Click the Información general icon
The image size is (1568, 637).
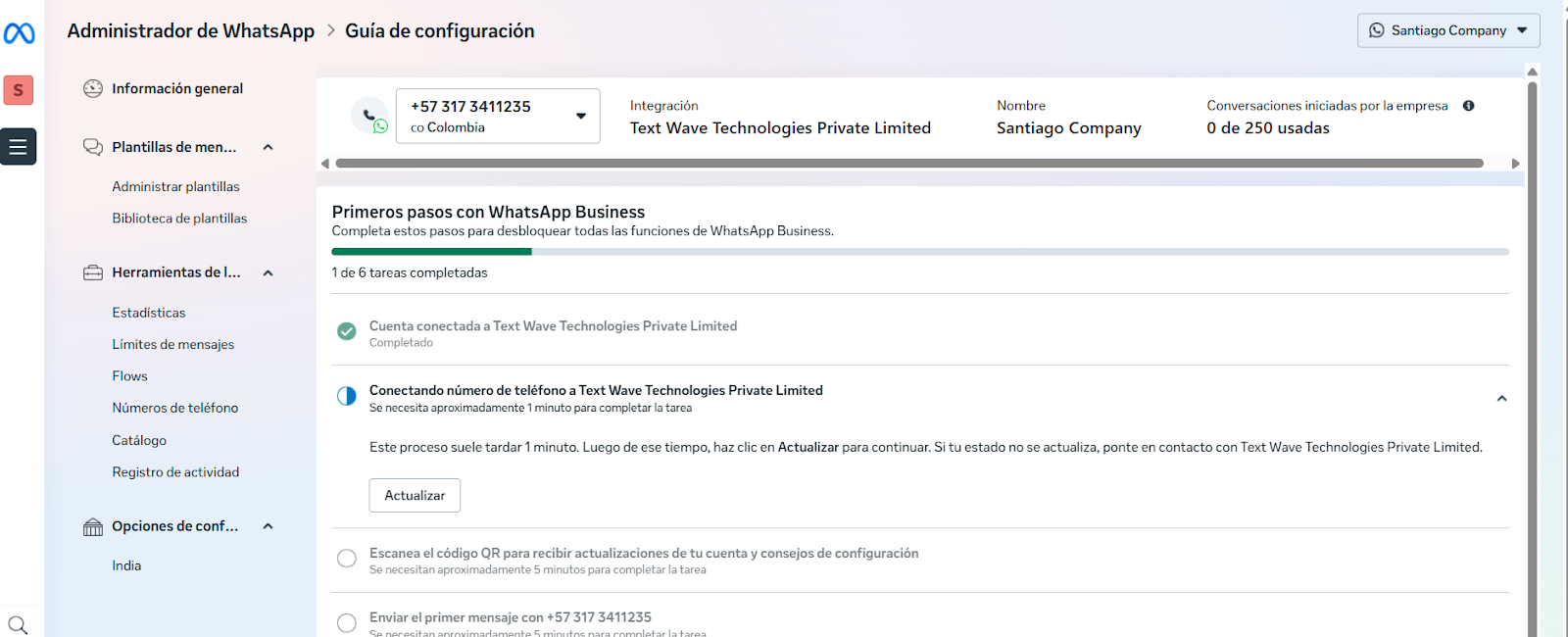coord(93,89)
